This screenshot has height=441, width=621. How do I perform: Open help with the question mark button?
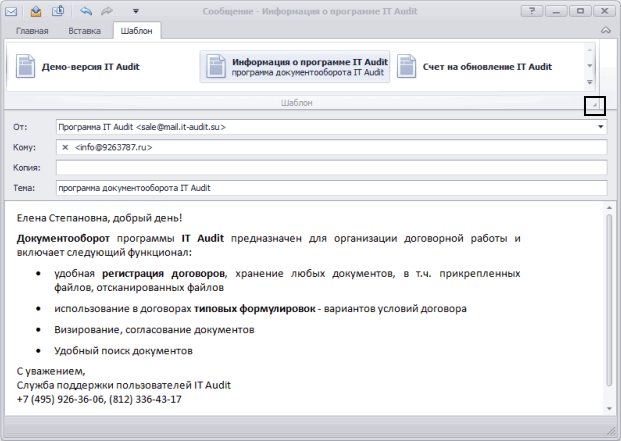click(531, 11)
